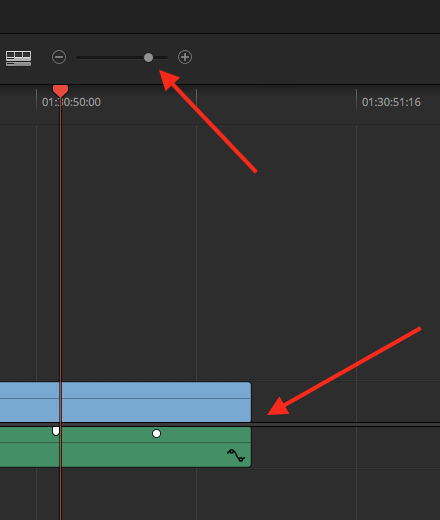Click the opacity line on the blue clip
Viewport: 440px width, 520px height.
pyautogui.click(x=125, y=398)
